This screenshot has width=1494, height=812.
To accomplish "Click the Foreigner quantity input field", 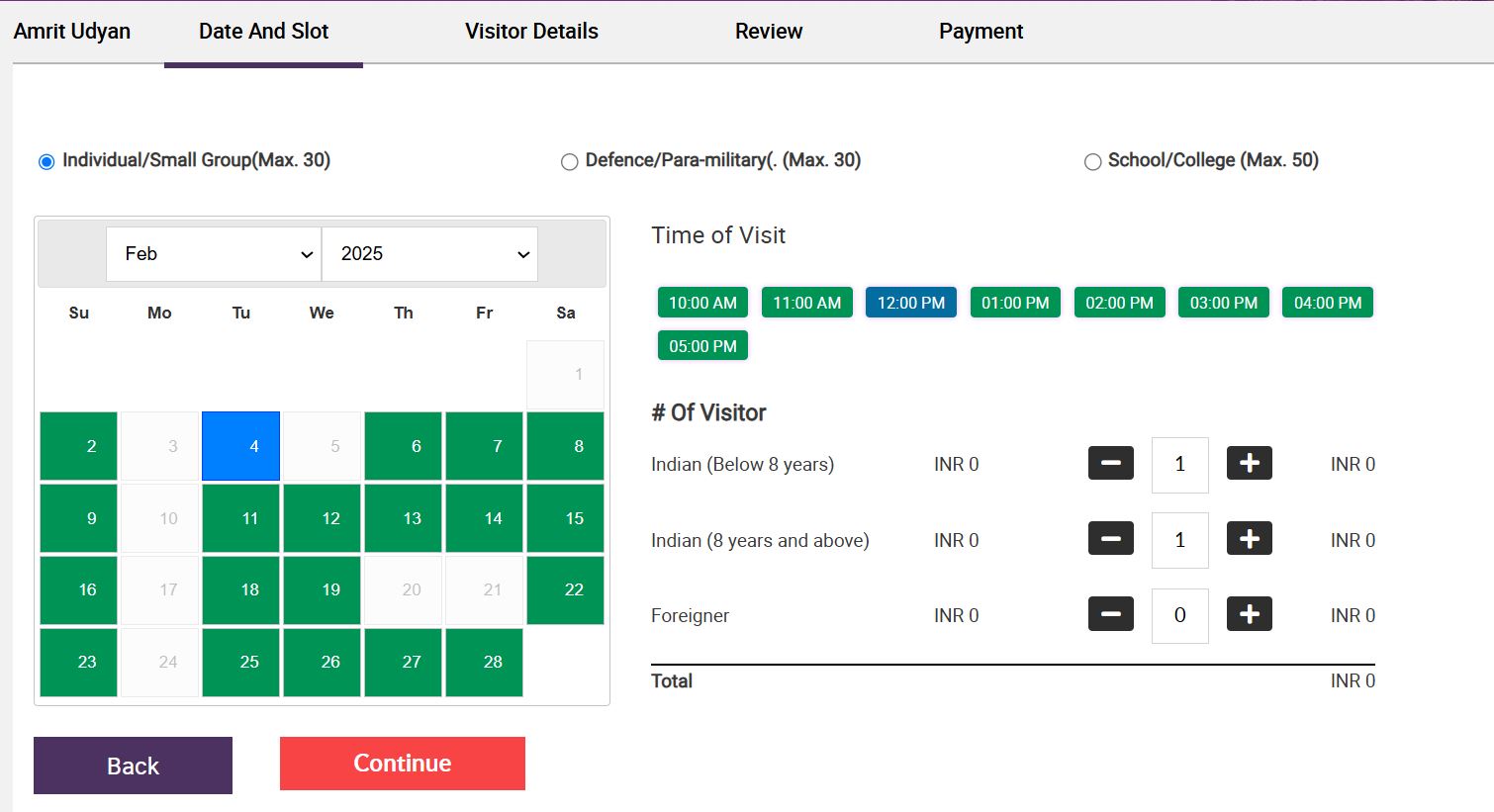I will coord(1179,615).
